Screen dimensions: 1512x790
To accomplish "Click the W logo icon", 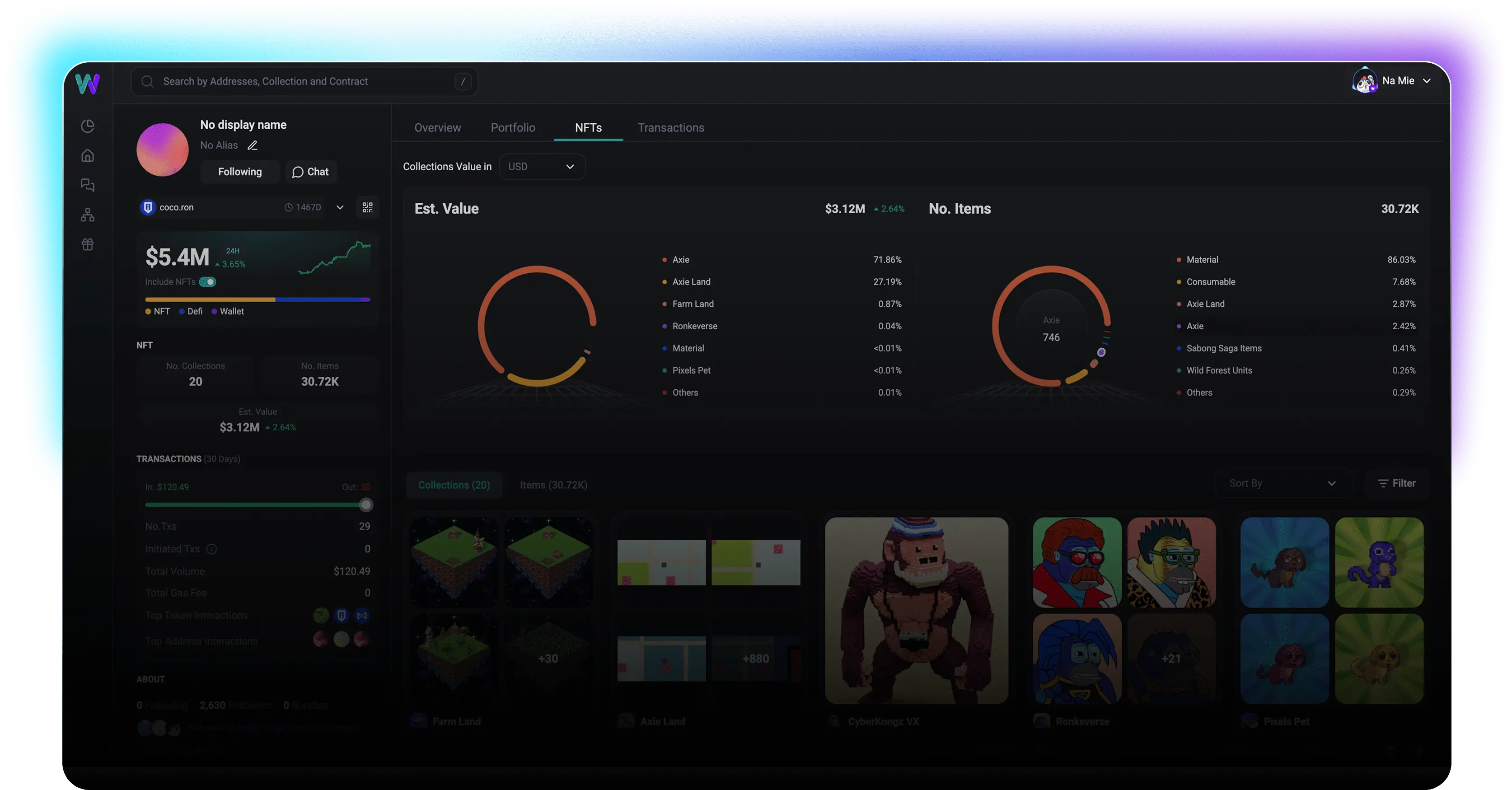I will point(88,84).
